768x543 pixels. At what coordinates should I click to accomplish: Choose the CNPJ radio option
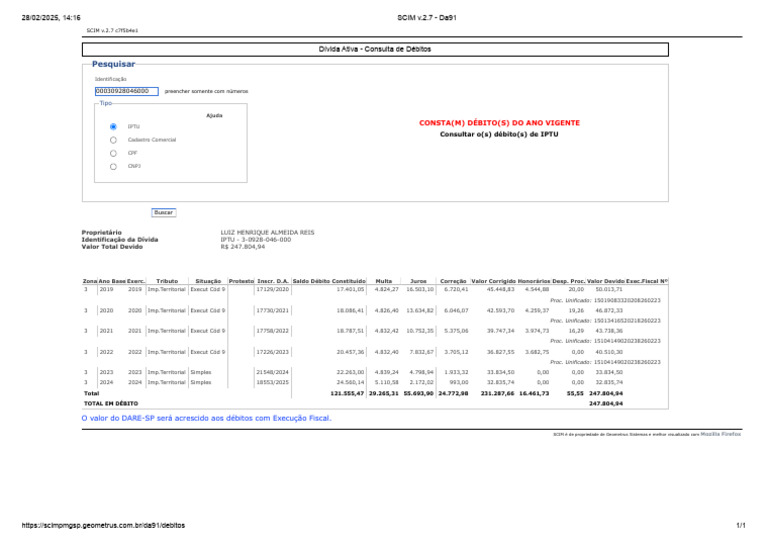[113, 166]
